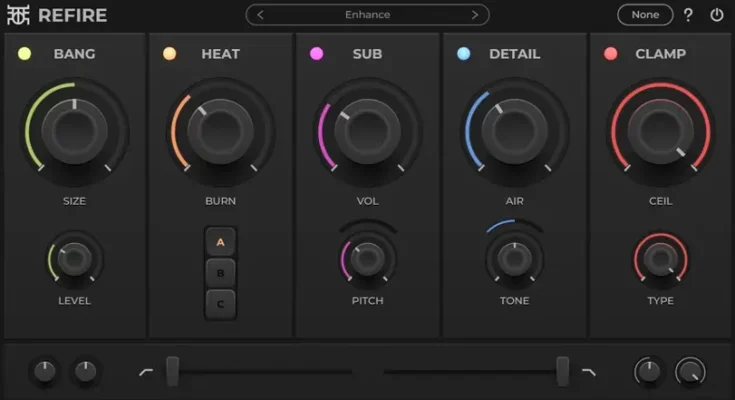735x400 pixels.
Task: Click the CLAMP module title
Action: coord(660,54)
